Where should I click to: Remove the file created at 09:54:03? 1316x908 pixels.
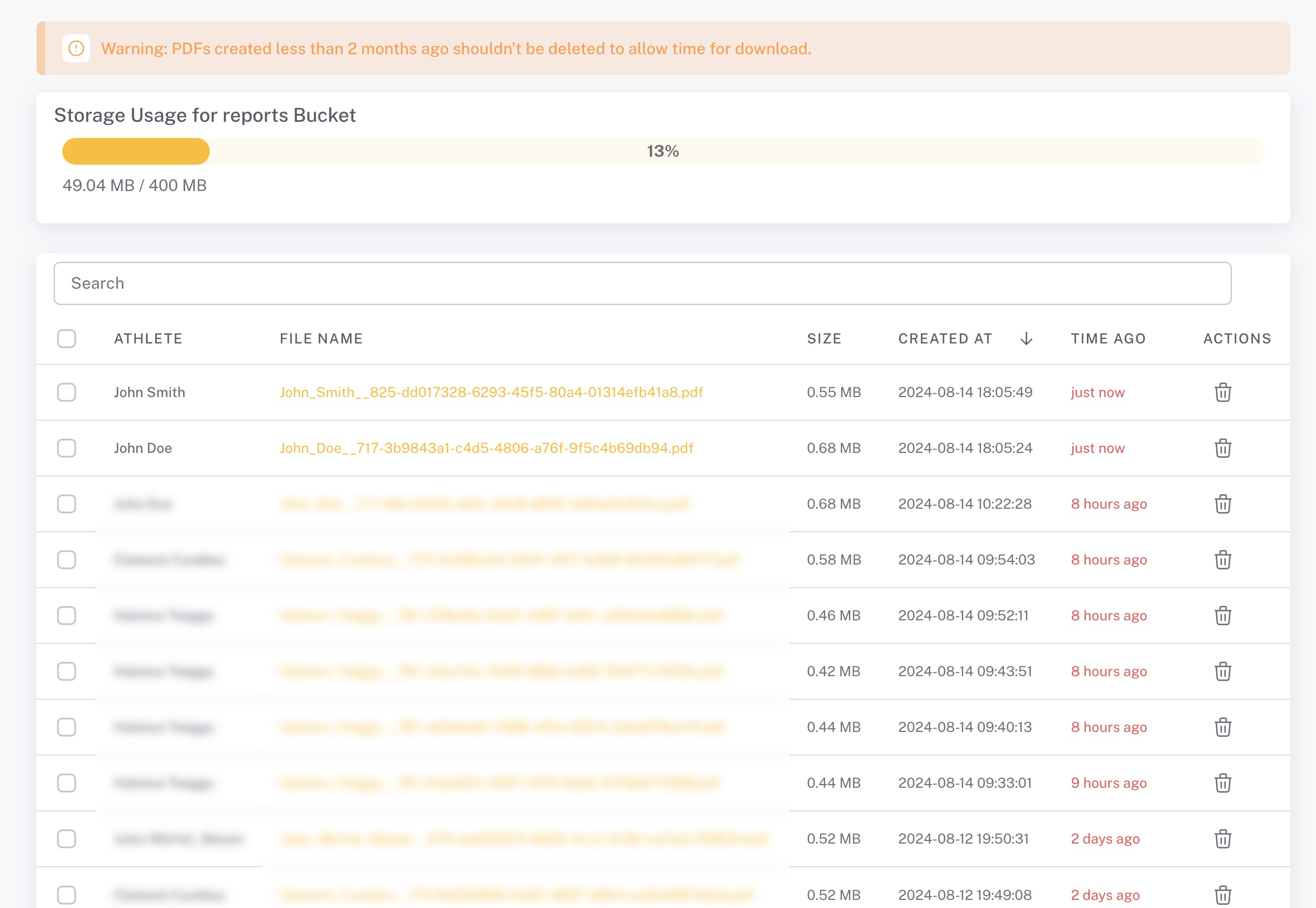[1223, 559]
